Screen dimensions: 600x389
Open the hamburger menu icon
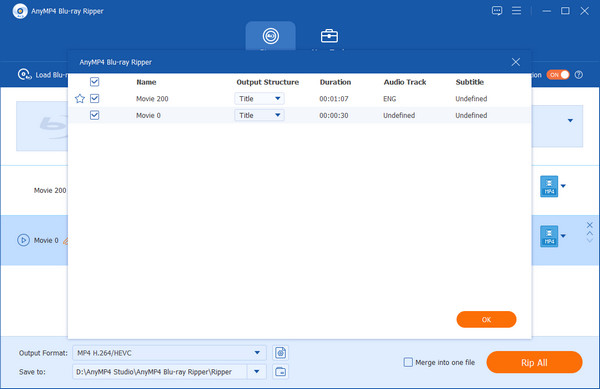coord(516,11)
